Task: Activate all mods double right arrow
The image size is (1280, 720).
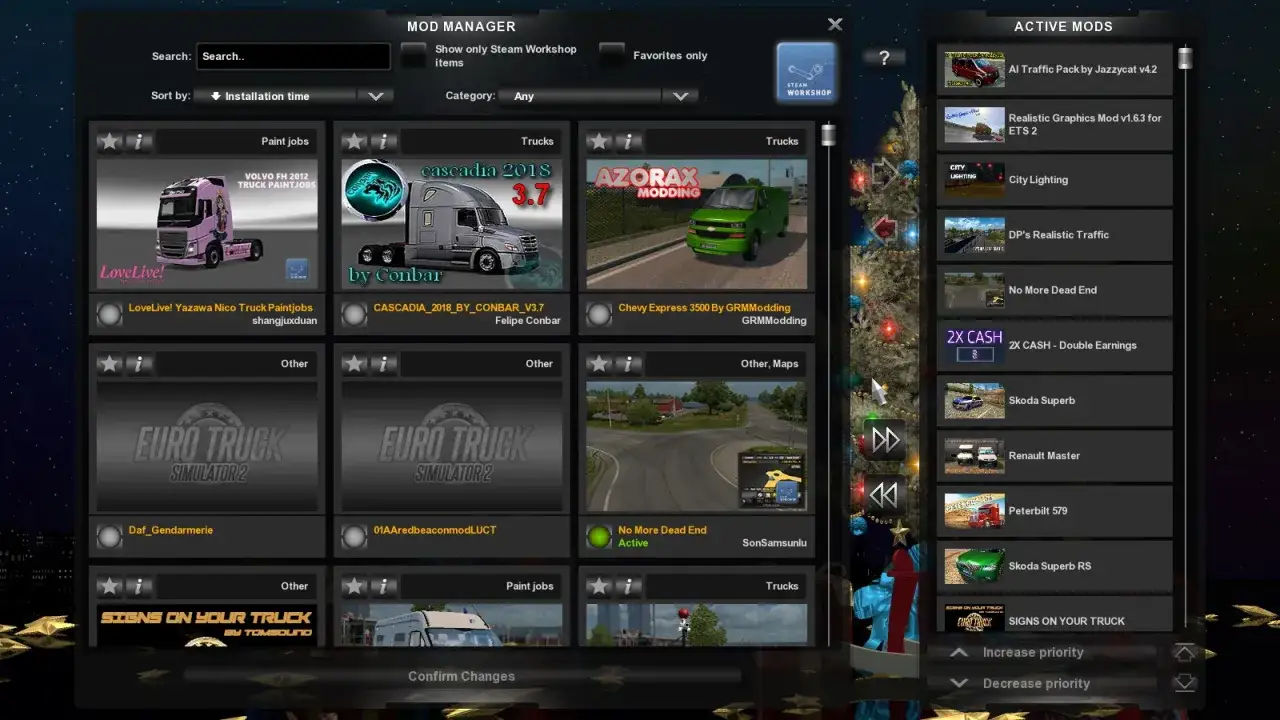Action: pos(885,439)
